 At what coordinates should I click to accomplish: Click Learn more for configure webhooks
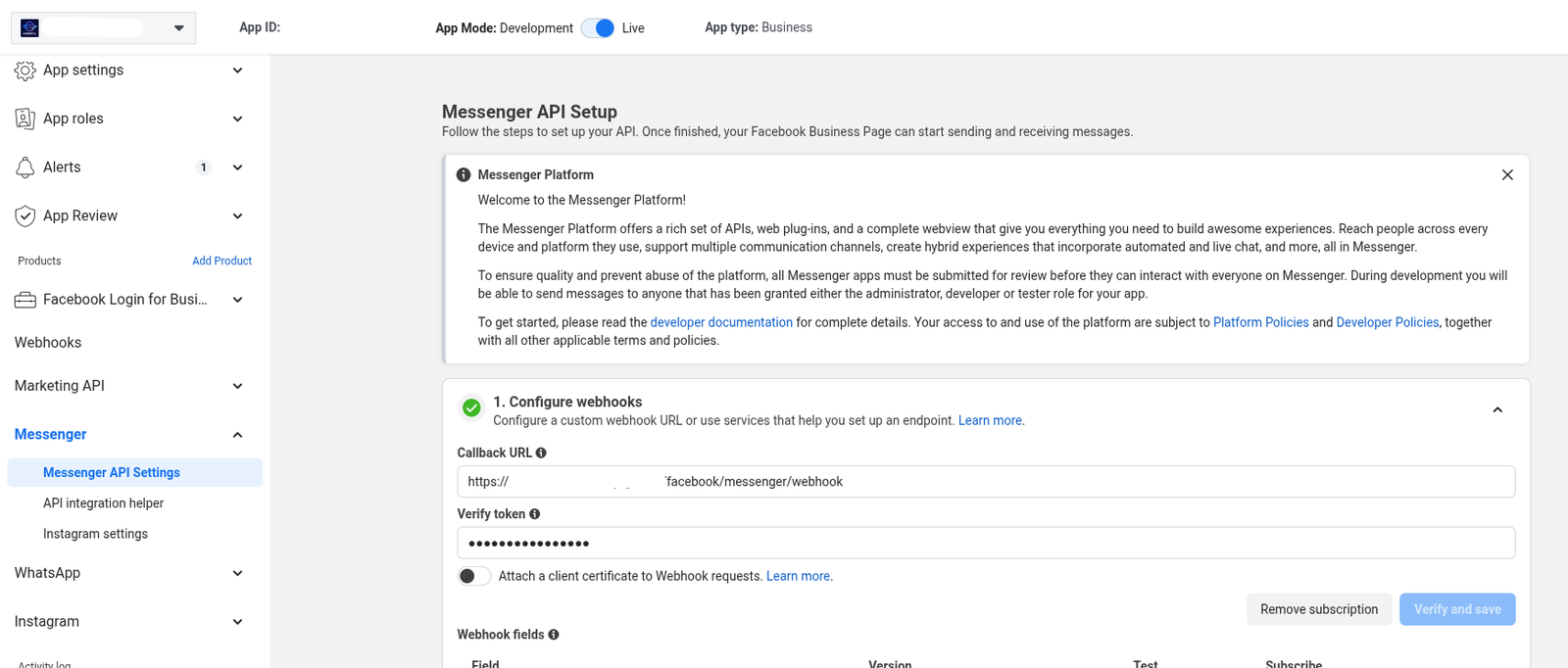[x=991, y=420]
